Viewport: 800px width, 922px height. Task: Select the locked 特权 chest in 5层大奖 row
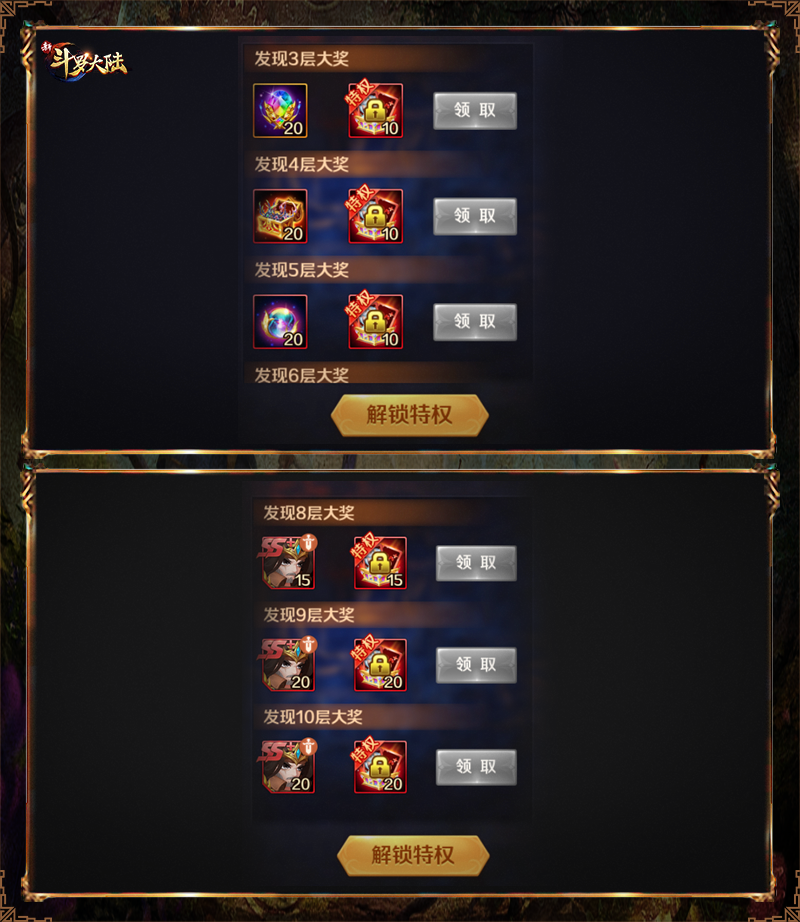[375, 322]
